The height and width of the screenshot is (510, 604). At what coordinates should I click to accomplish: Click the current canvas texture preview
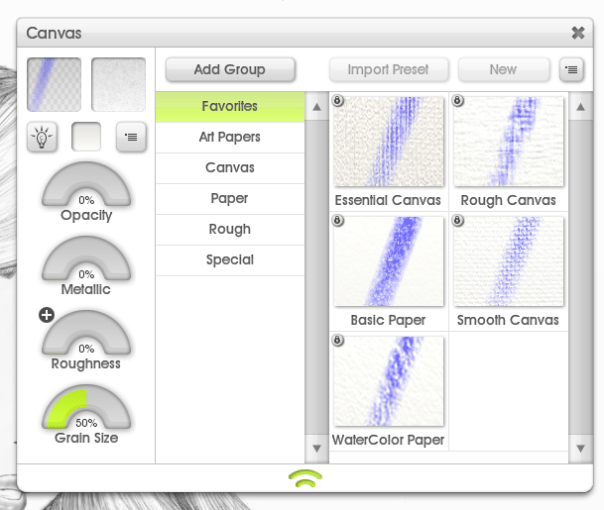pos(55,84)
